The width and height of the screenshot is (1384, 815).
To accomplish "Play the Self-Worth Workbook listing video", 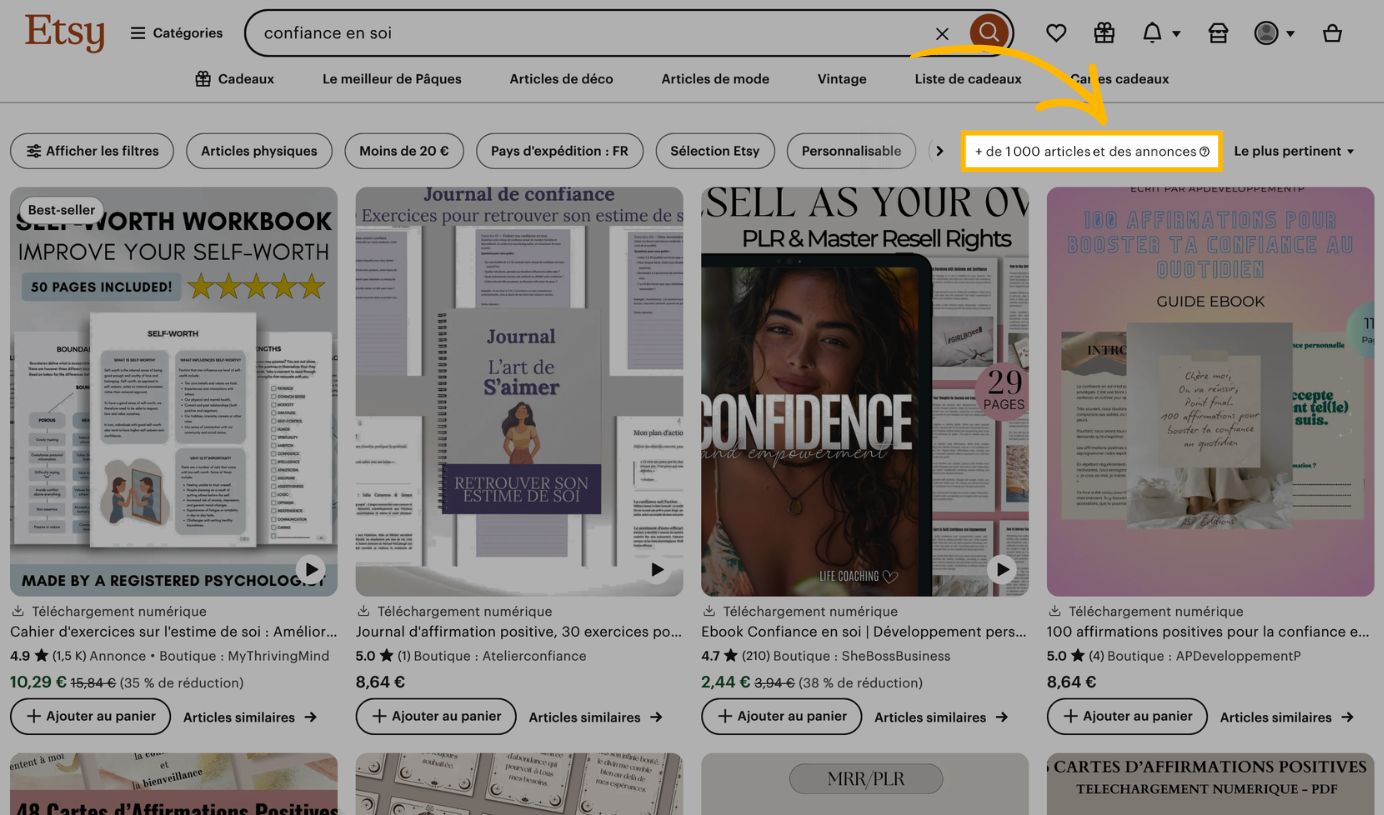I will [310, 569].
